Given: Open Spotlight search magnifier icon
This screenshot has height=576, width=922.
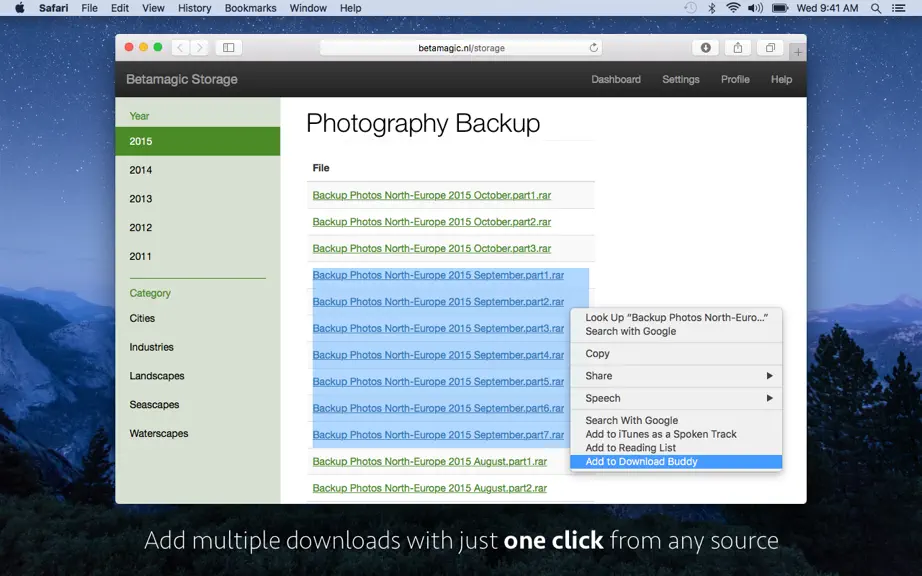Looking at the screenshot, I should pyautogui.click(x=876, y=8).
